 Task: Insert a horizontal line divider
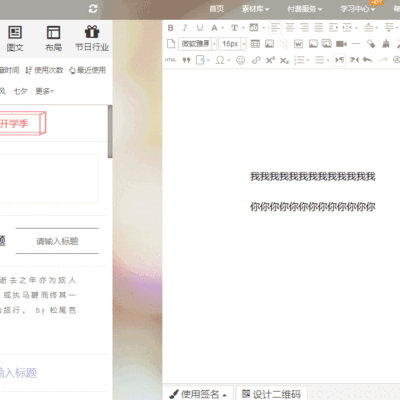pos(356,44)
